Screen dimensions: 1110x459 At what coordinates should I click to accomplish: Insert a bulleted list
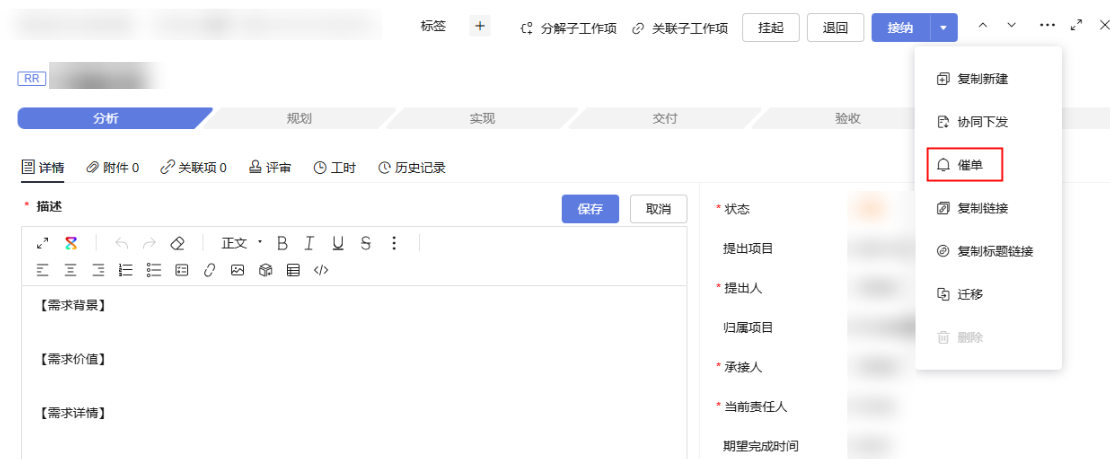coord(154,270)
